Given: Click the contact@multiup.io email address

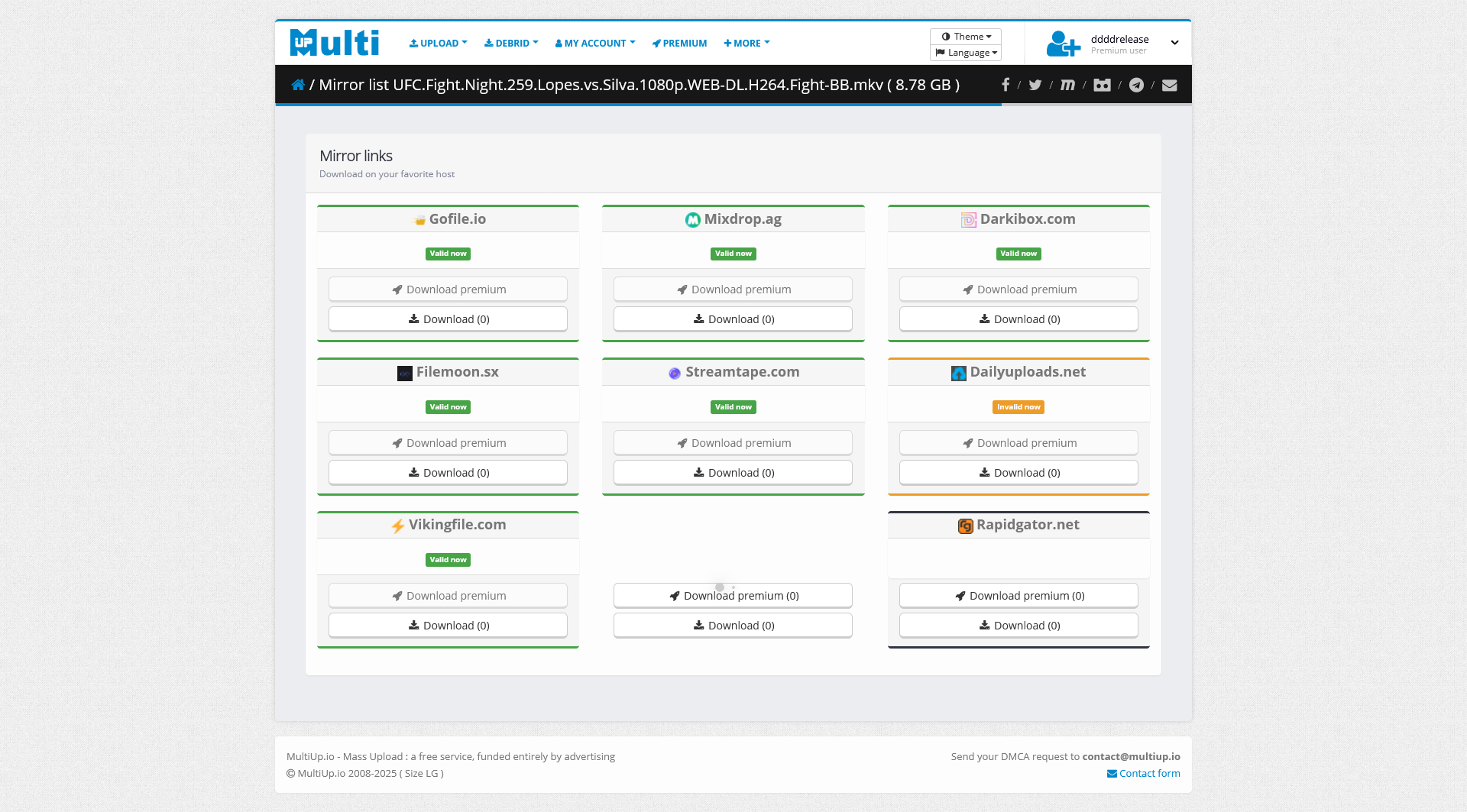Looking at the screenshot, I should tap(1131, 757).
